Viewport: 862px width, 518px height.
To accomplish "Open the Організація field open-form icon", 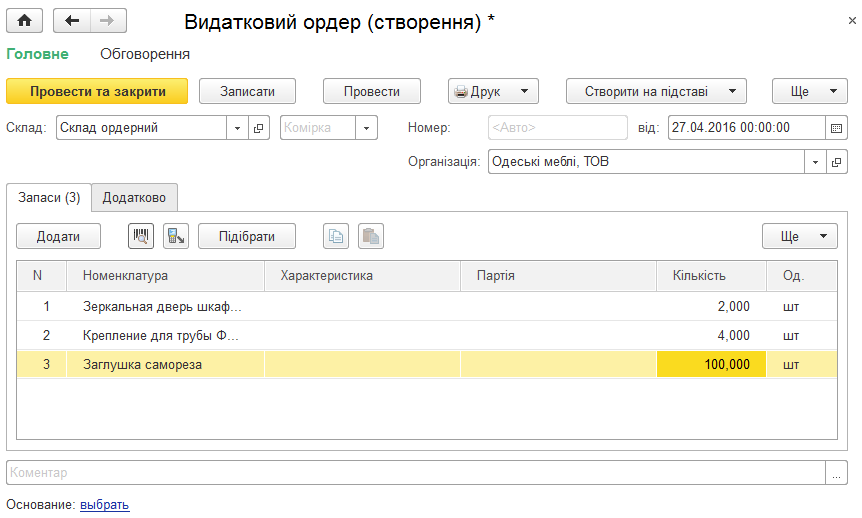I will 836,162.
